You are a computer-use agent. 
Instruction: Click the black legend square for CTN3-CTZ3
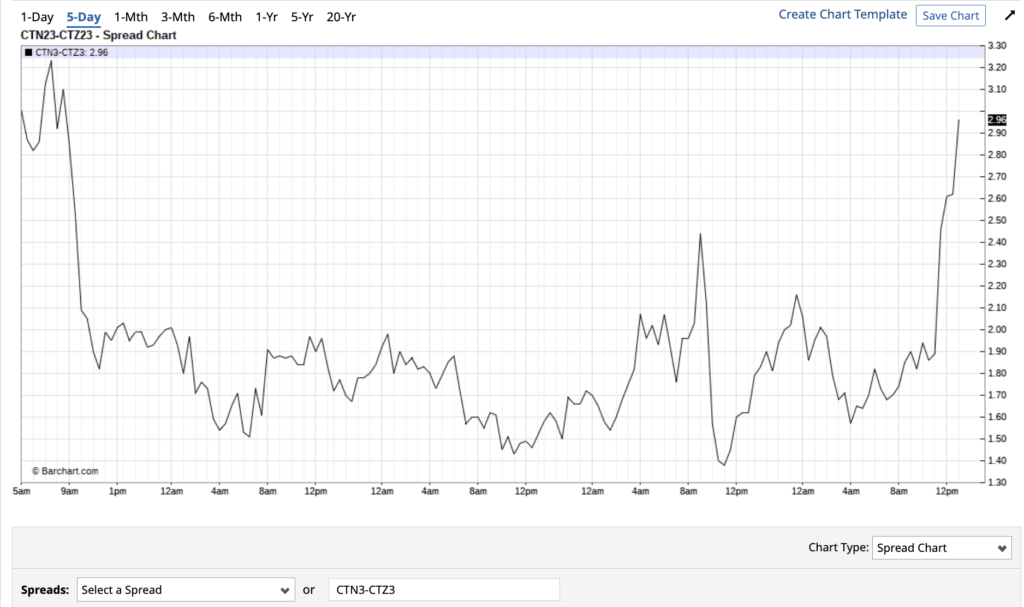click(x=28, y=52)
